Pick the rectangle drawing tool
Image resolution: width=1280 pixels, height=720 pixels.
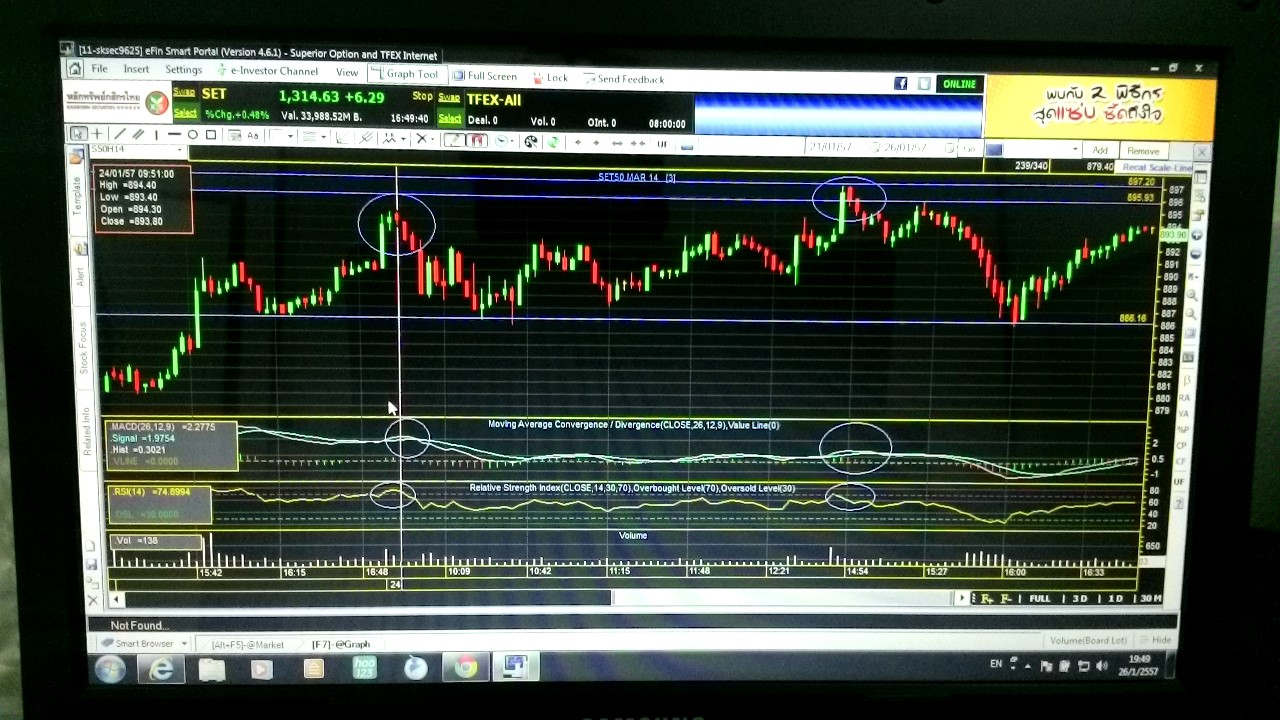[x=211, y=135]
